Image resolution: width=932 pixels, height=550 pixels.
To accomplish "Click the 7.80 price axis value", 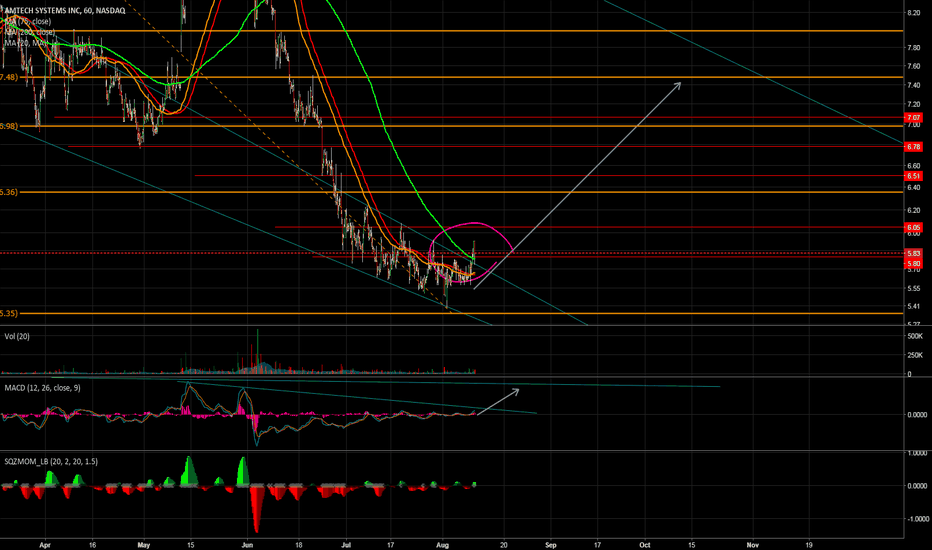I will point(914,48).
